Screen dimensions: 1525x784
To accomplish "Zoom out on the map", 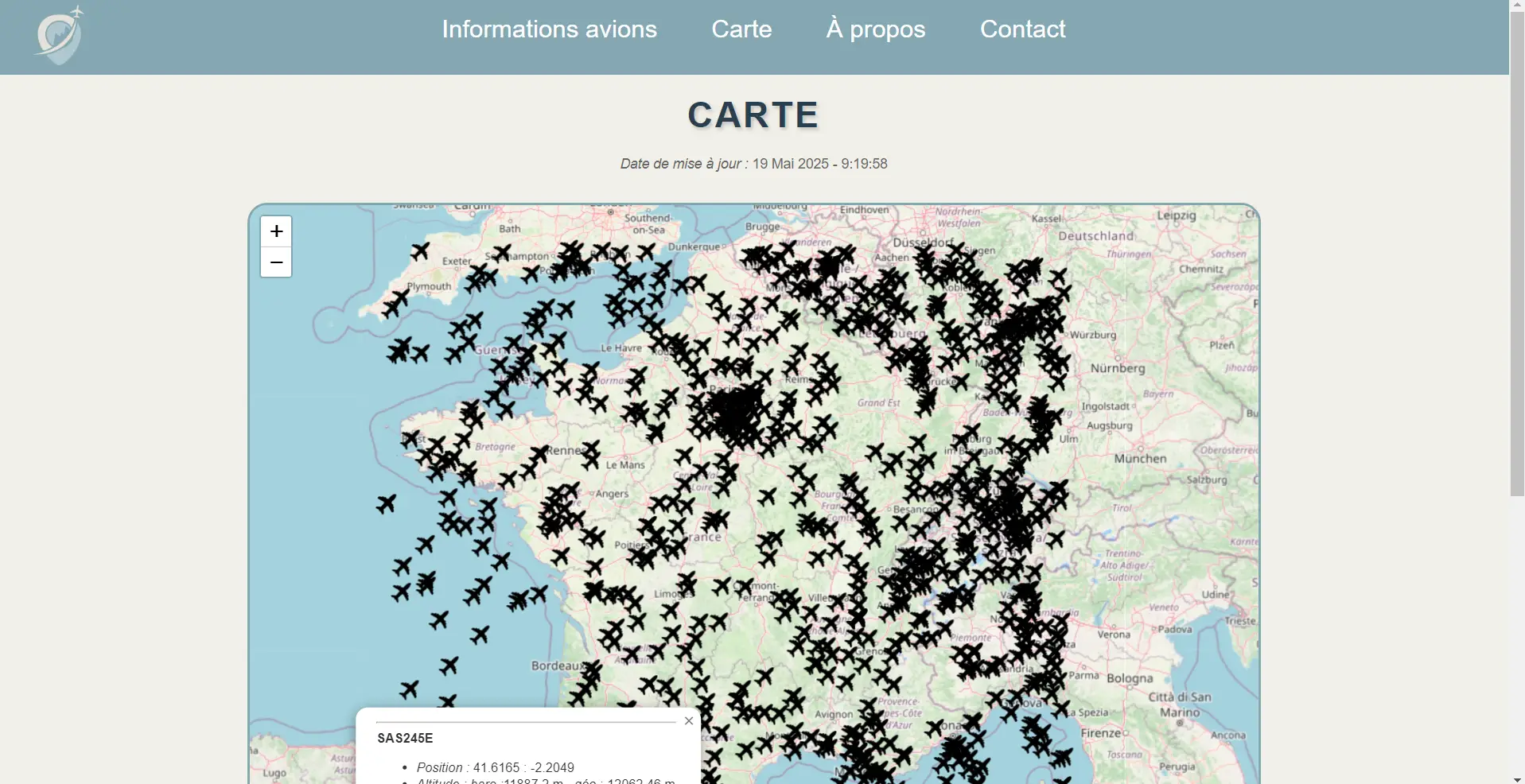I will point(276,262).
